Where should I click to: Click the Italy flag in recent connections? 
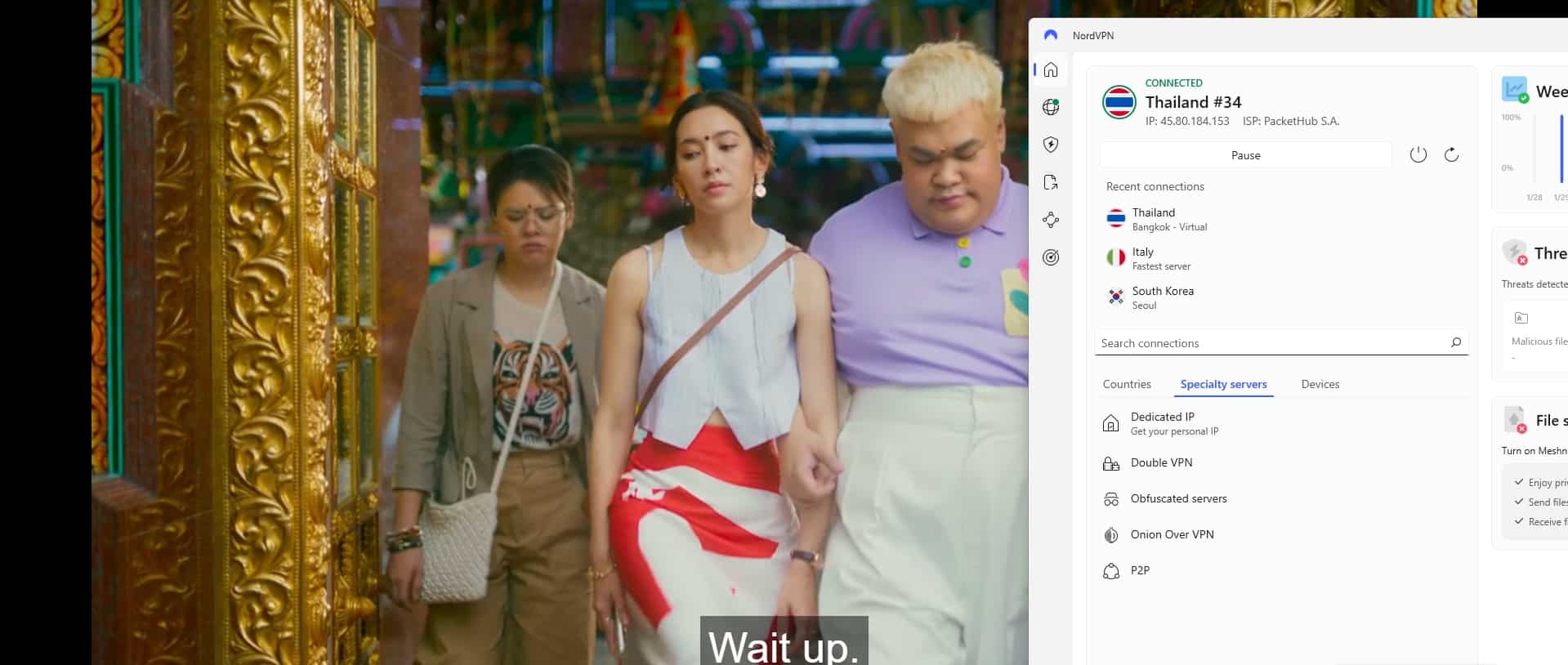[x=1115, y=257]
